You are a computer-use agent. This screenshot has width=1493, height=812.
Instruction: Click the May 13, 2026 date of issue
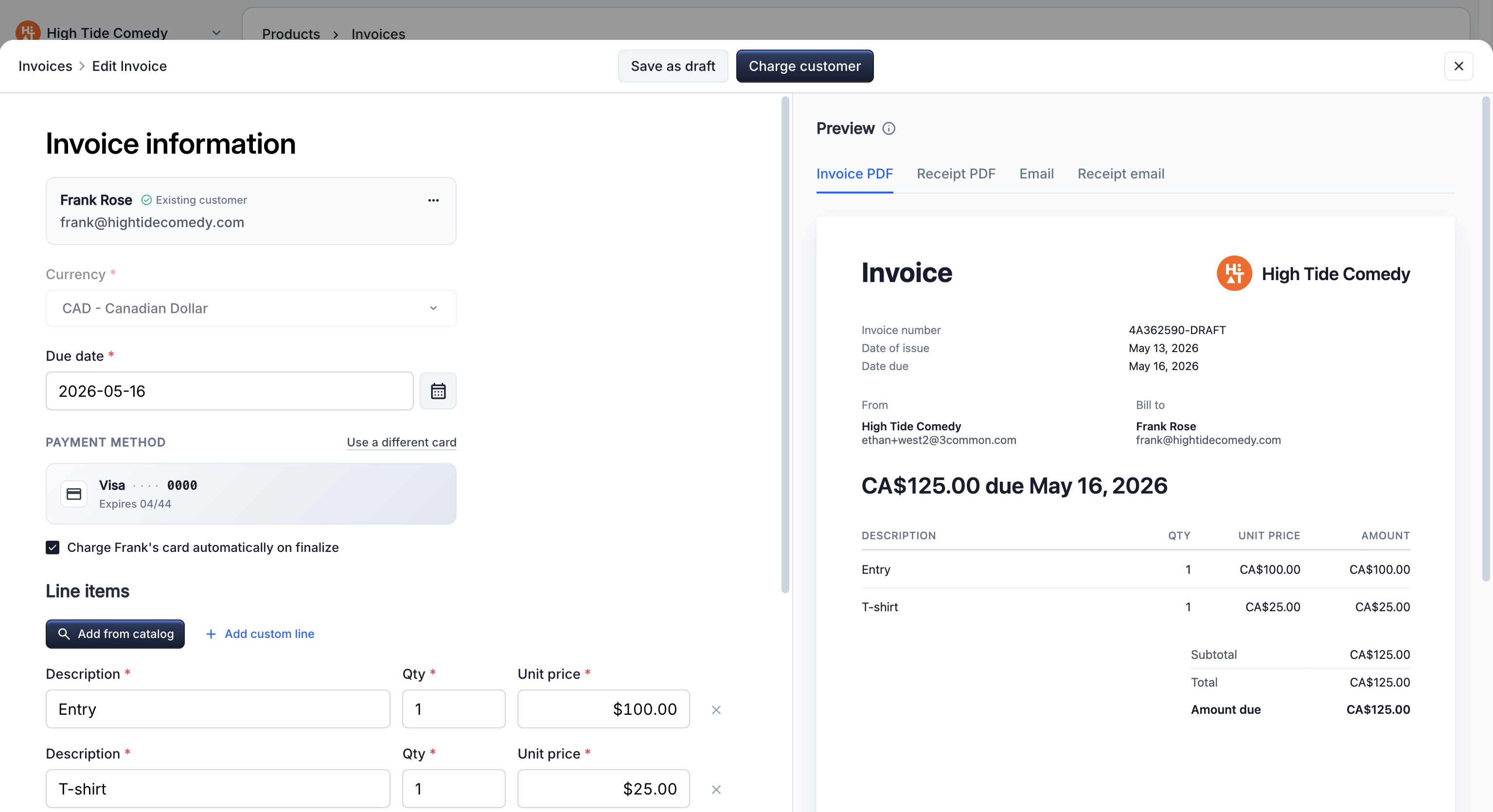pos(1163,348)
